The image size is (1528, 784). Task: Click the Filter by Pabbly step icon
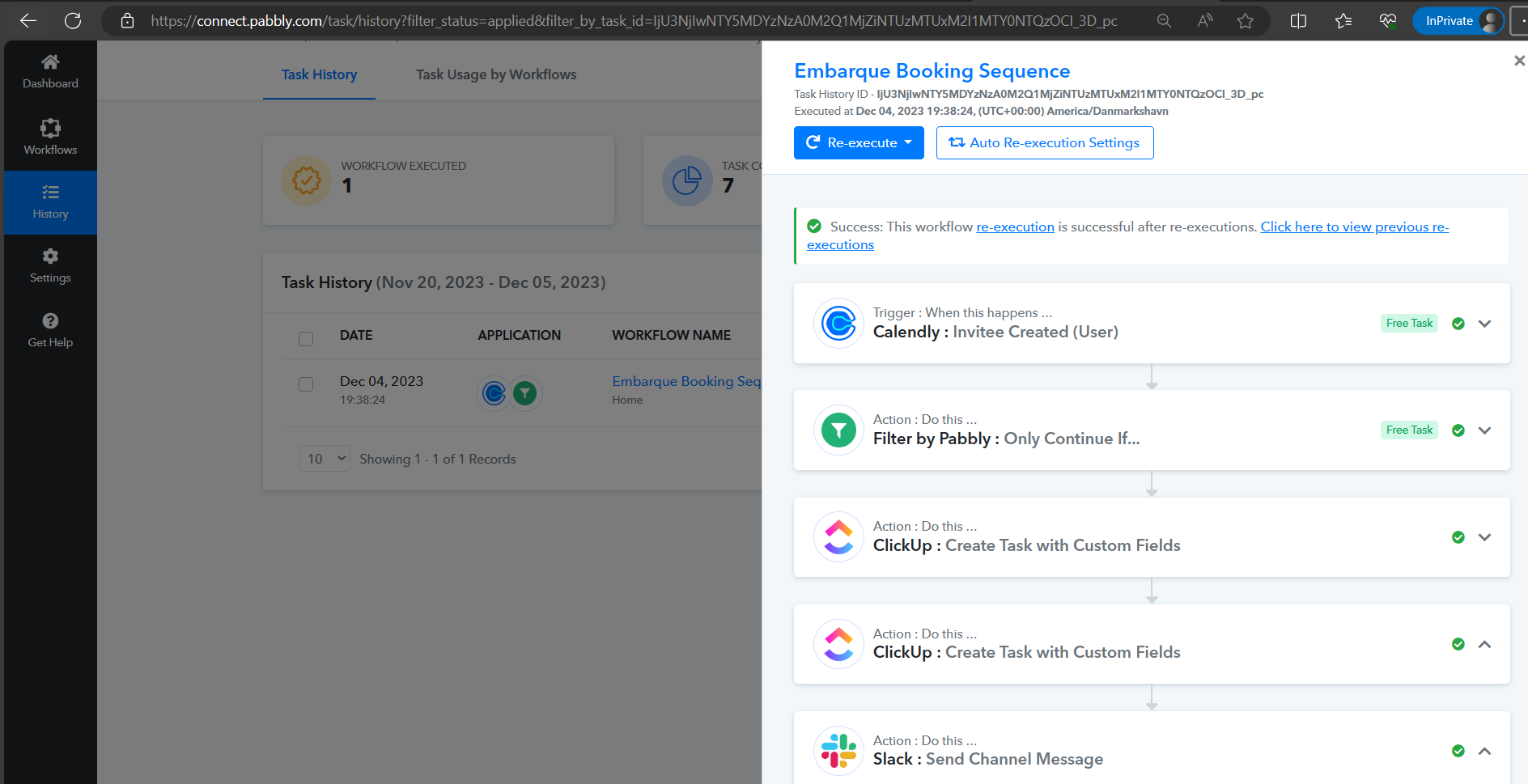tap(838, 430)
